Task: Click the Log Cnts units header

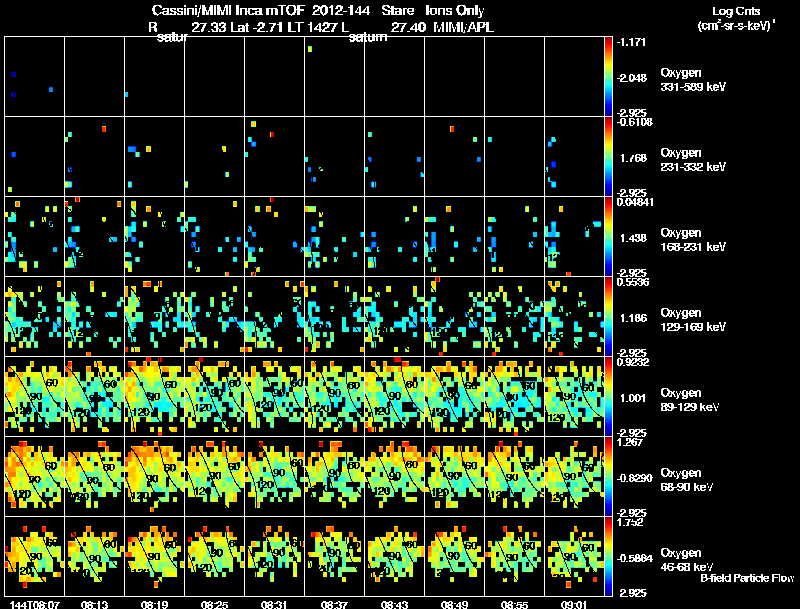Action: click(x=736, y=18)
